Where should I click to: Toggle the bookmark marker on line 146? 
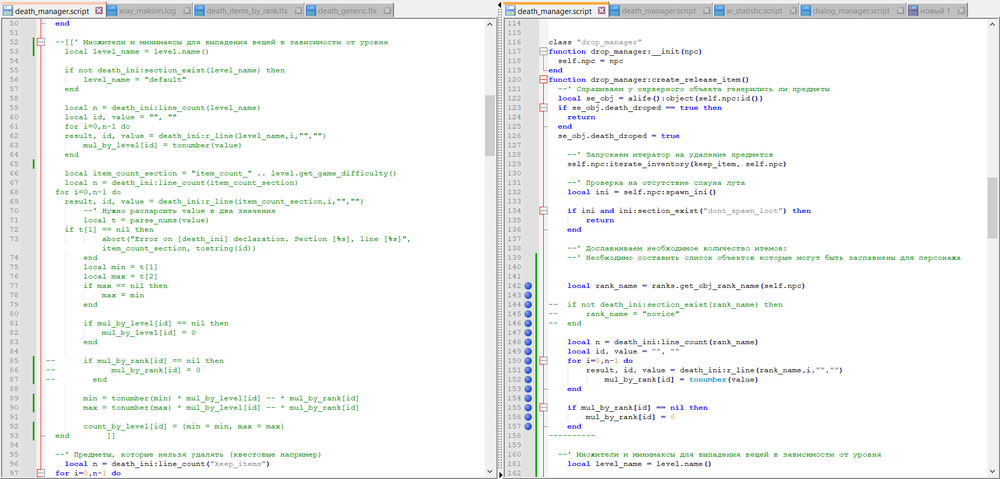tap(528, 323)
